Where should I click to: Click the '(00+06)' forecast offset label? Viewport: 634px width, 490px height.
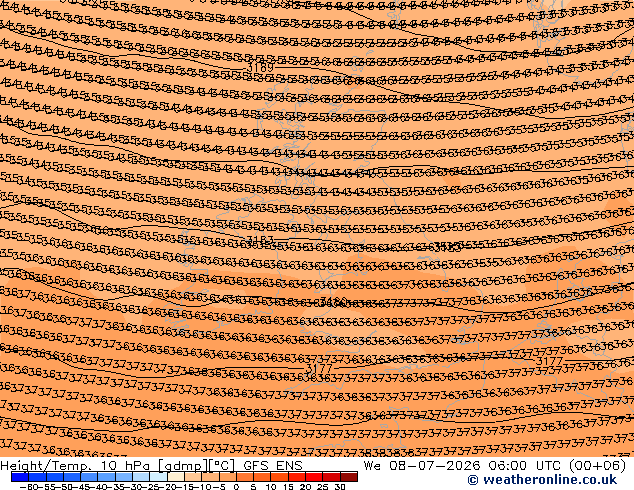pyautogui.click(x=598, y=466)
